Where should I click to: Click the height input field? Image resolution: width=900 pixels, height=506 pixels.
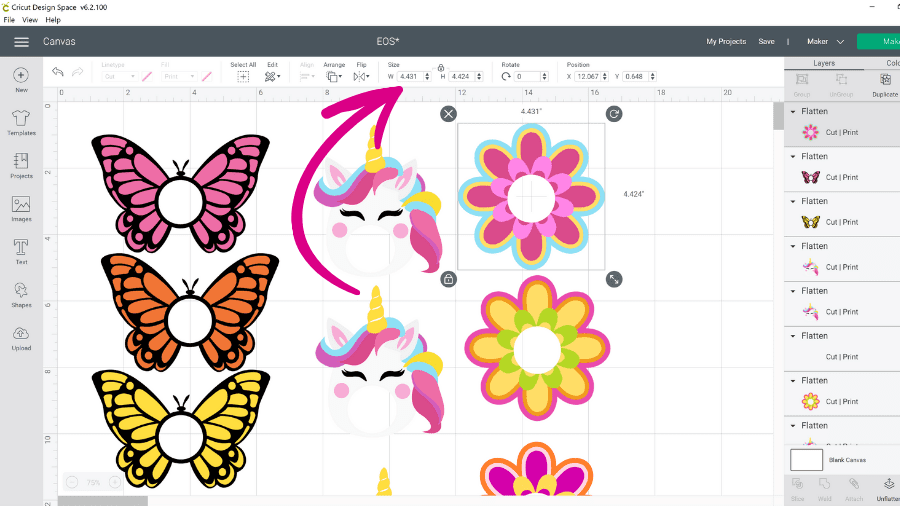[x=462, y=76]
